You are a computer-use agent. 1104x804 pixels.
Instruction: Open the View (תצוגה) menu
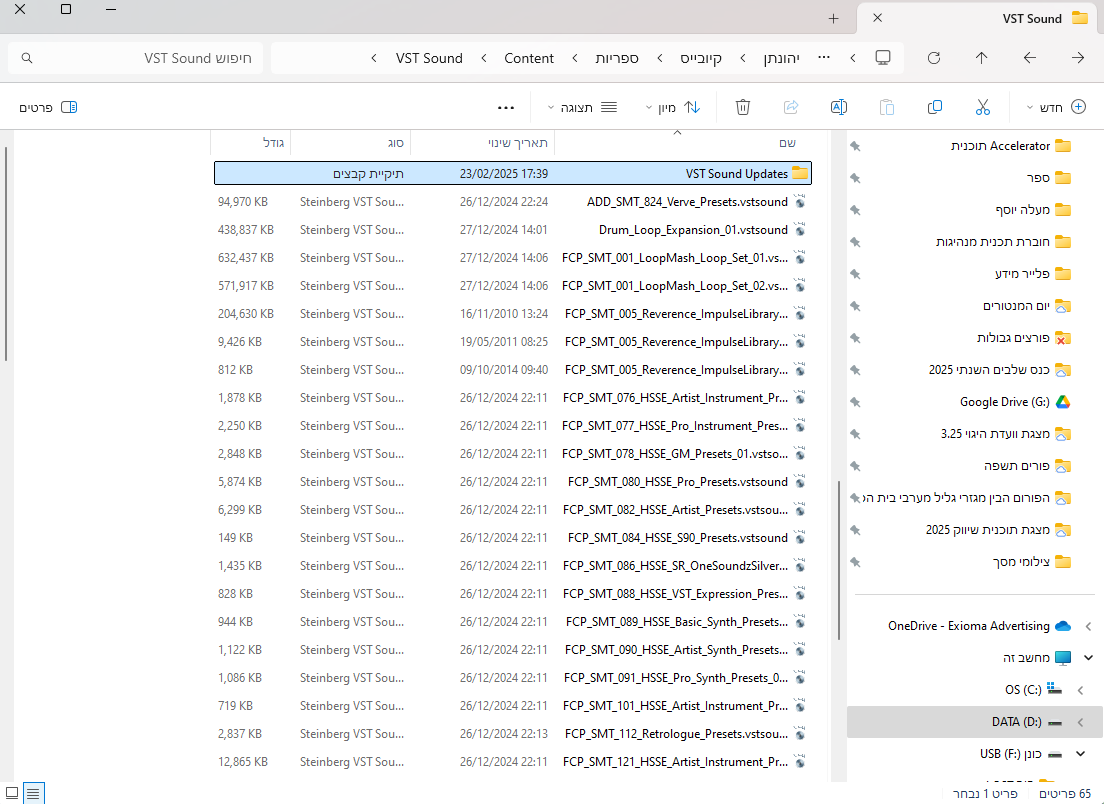582,107
